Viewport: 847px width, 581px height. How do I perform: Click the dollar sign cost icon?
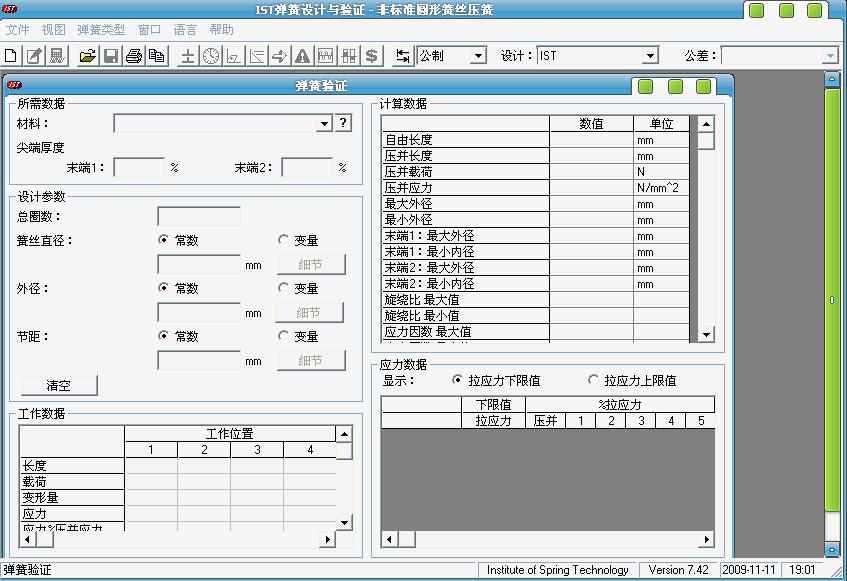point(372,56)
